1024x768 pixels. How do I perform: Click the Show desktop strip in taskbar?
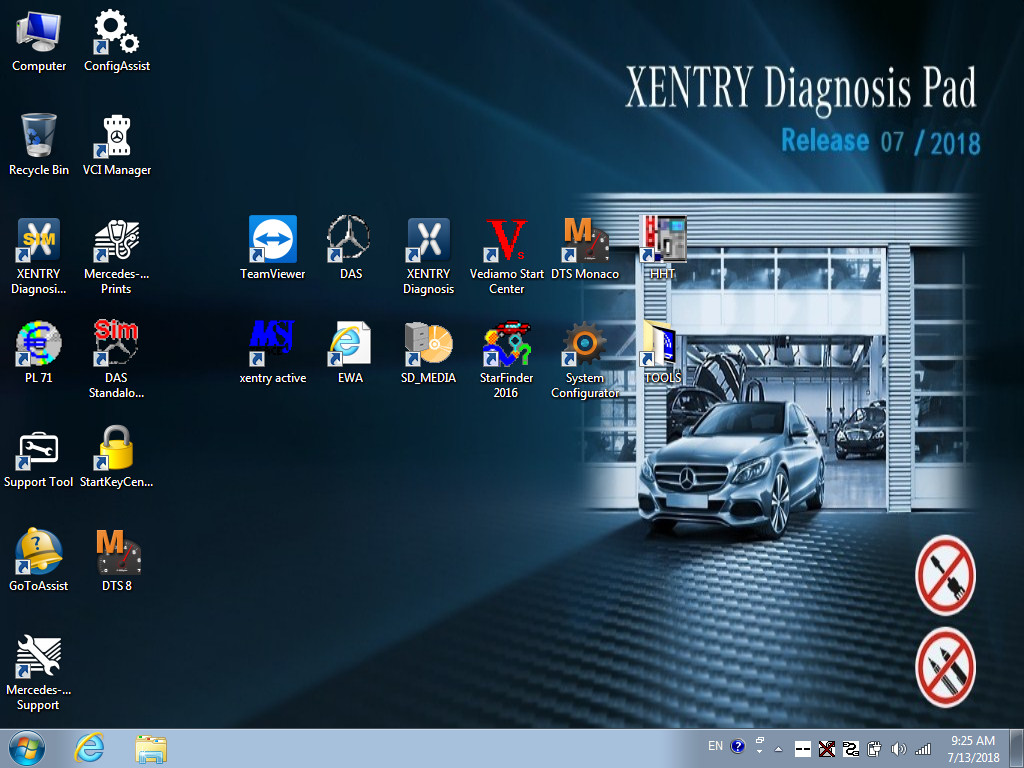pyautogui.click(x=1017, y=748)
